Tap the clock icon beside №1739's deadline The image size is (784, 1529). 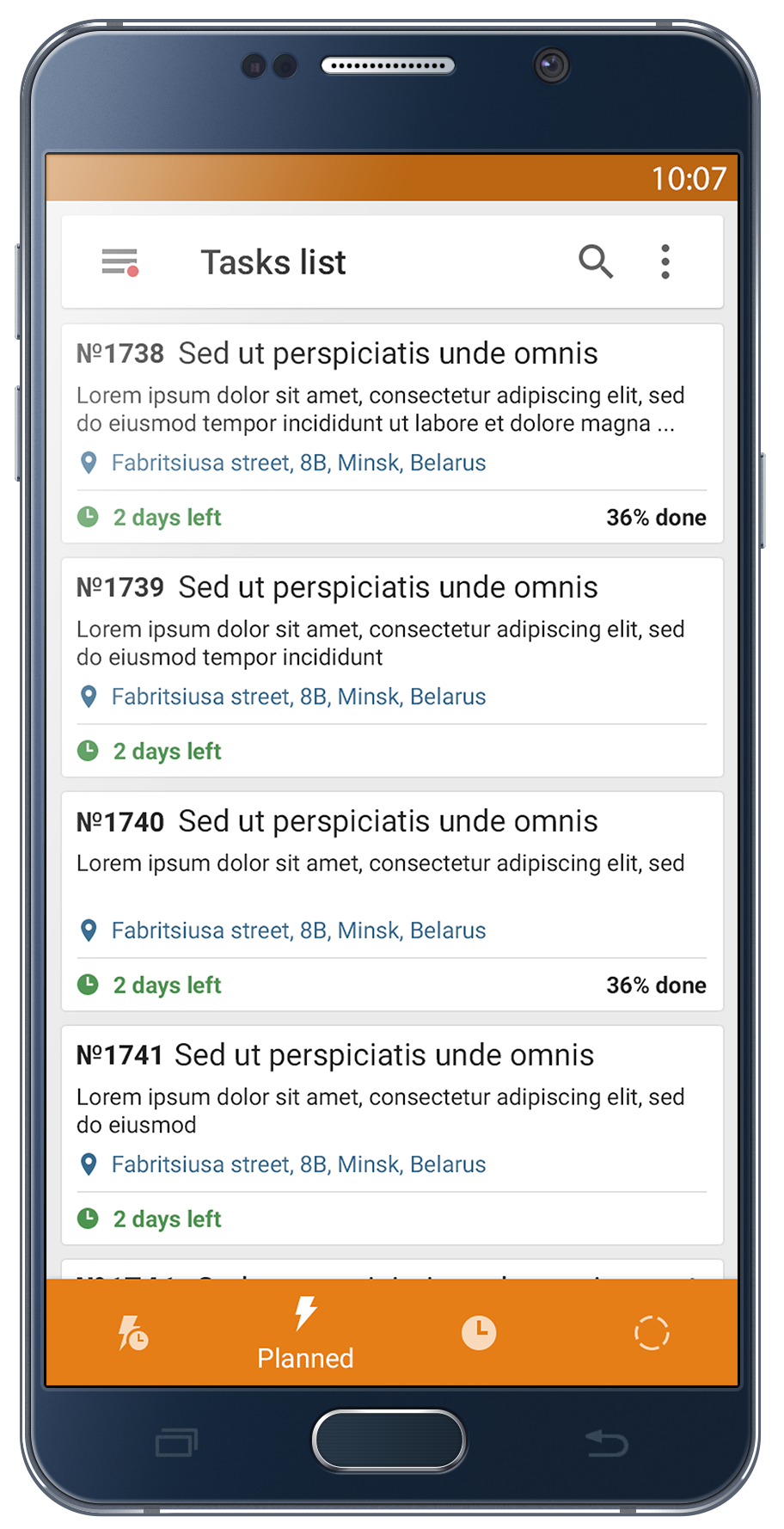click(x=89, y=750)
